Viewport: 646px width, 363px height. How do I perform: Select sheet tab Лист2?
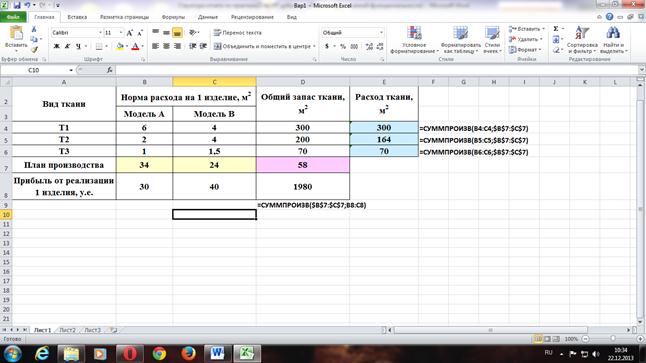67,330
